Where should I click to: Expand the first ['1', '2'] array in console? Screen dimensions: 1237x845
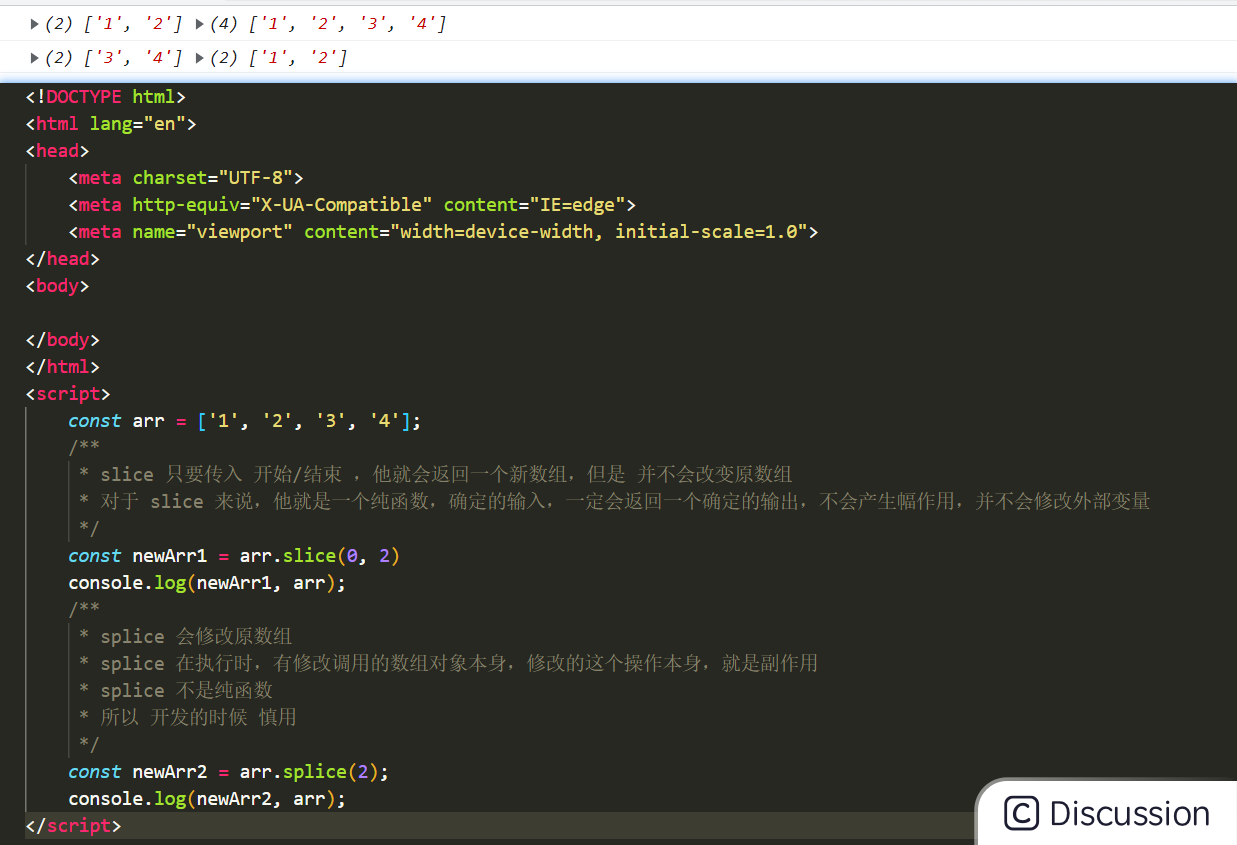coord(34,23)
